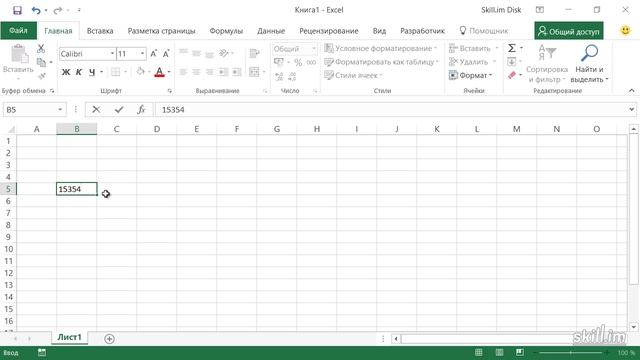
Task: Cut selection with the scissors icon
Action: click(x=41, y=49)
